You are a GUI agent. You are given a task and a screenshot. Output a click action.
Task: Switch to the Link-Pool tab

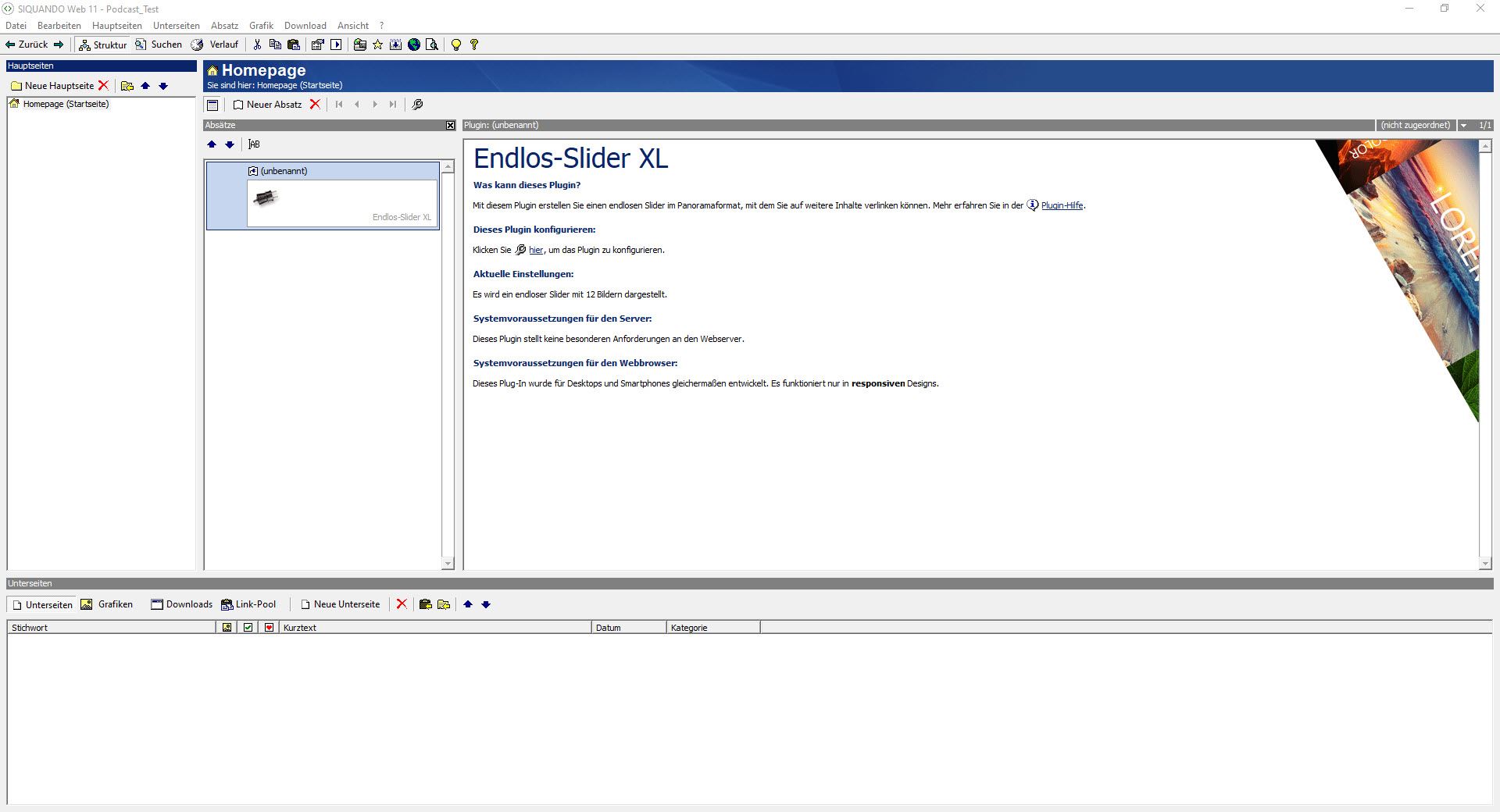pos(248,604)
